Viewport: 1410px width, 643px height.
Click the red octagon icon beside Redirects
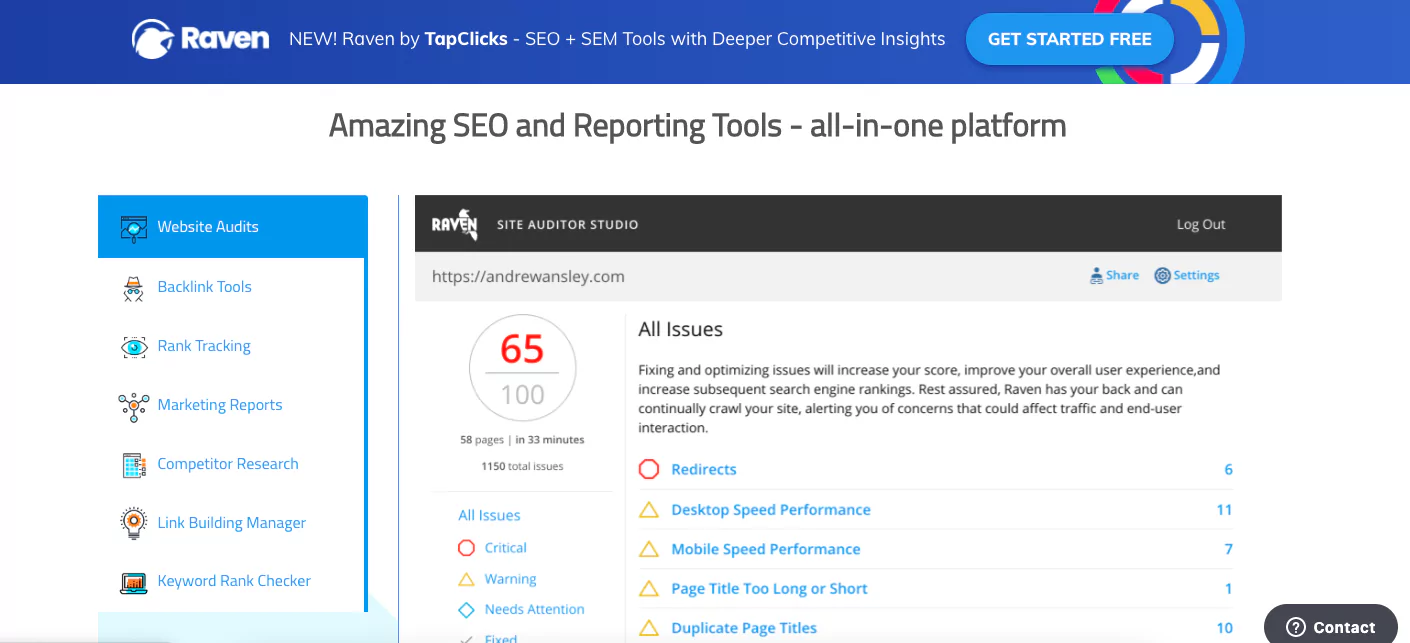pyautogui.click(x=649, y=469)
